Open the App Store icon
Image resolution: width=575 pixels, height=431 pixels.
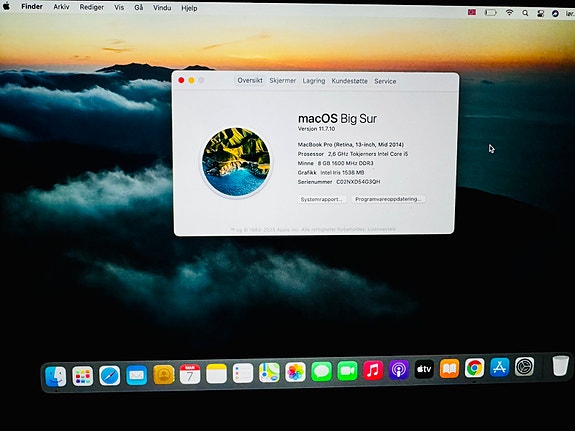point(499,367)
